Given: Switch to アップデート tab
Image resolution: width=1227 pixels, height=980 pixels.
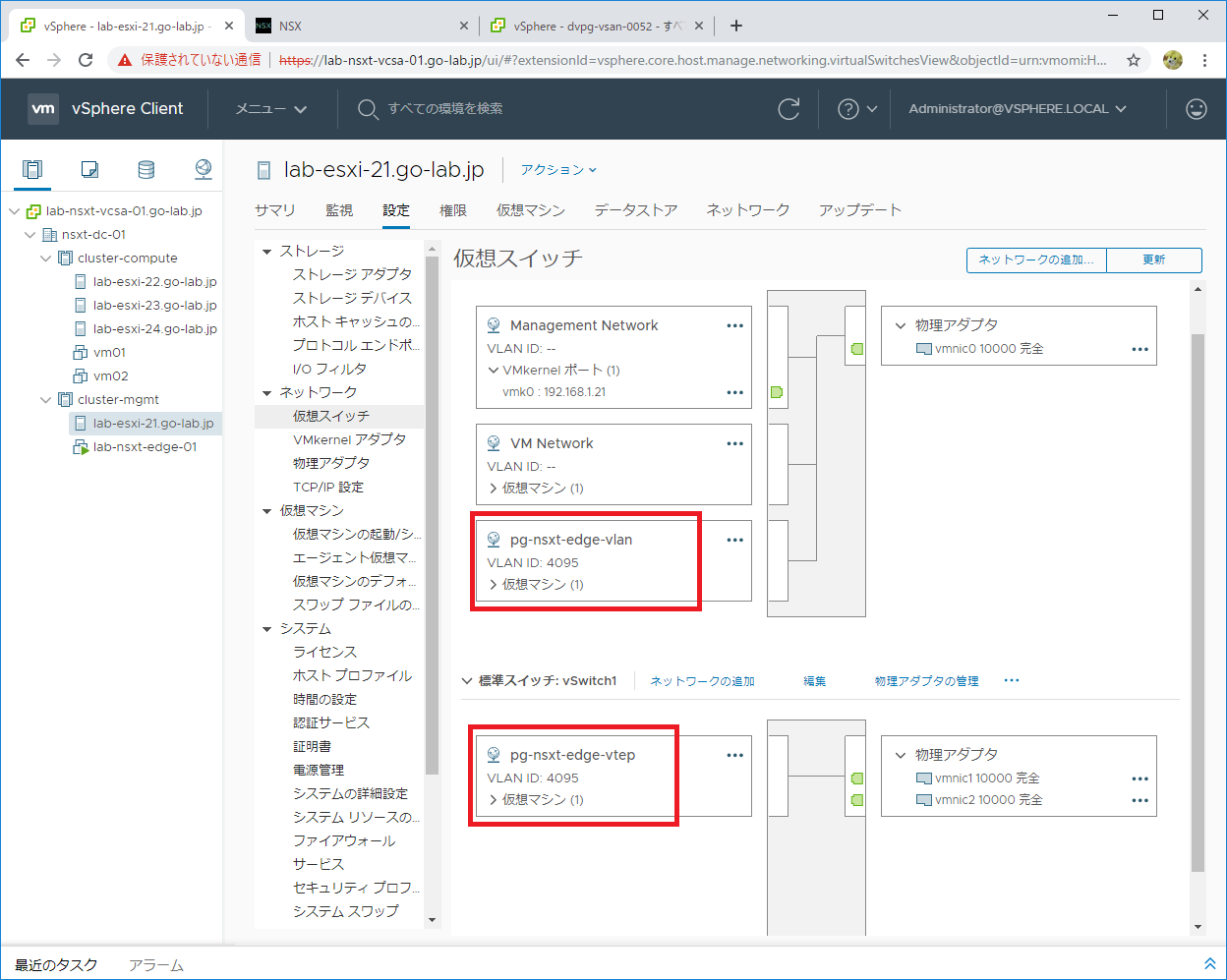Looking at the screenshot, I should pyautogui.click(x=860, y=210).
